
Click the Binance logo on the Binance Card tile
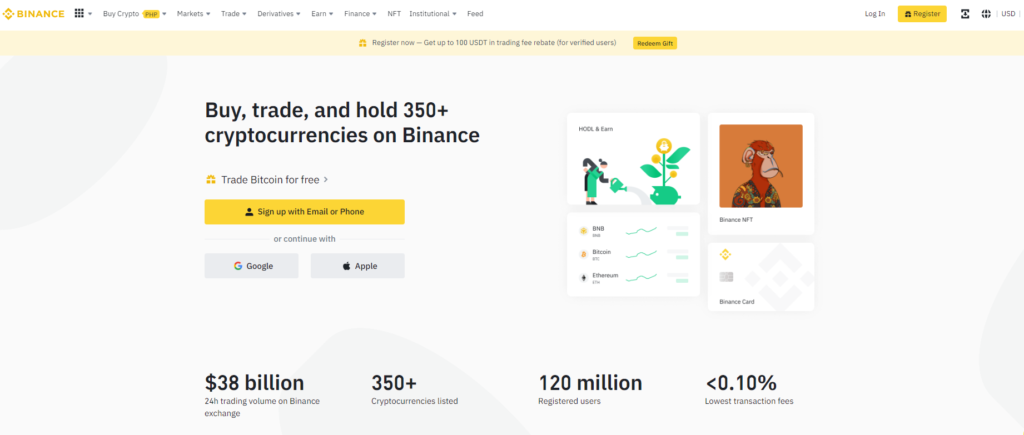[x=725, y=255]
